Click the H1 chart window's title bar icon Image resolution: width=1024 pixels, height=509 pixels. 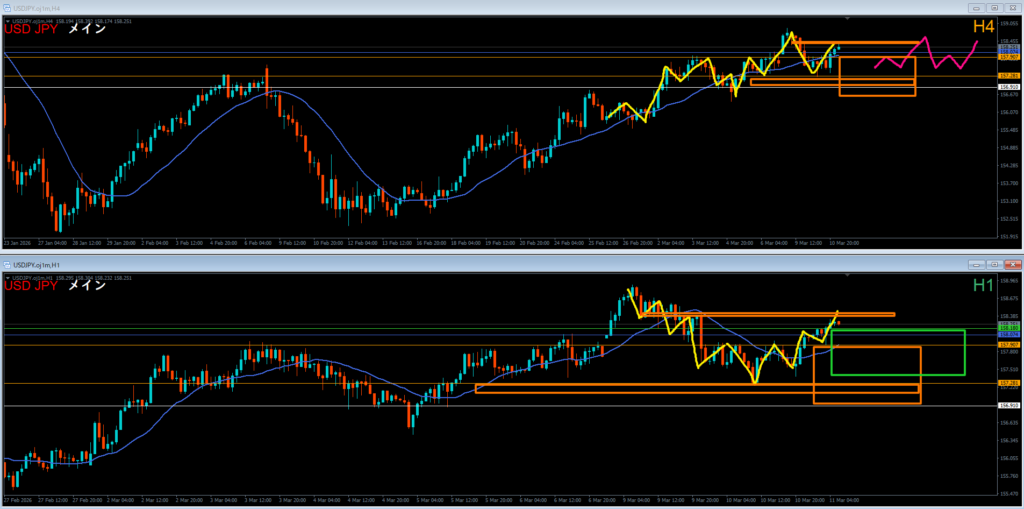(x=7, y=264)
